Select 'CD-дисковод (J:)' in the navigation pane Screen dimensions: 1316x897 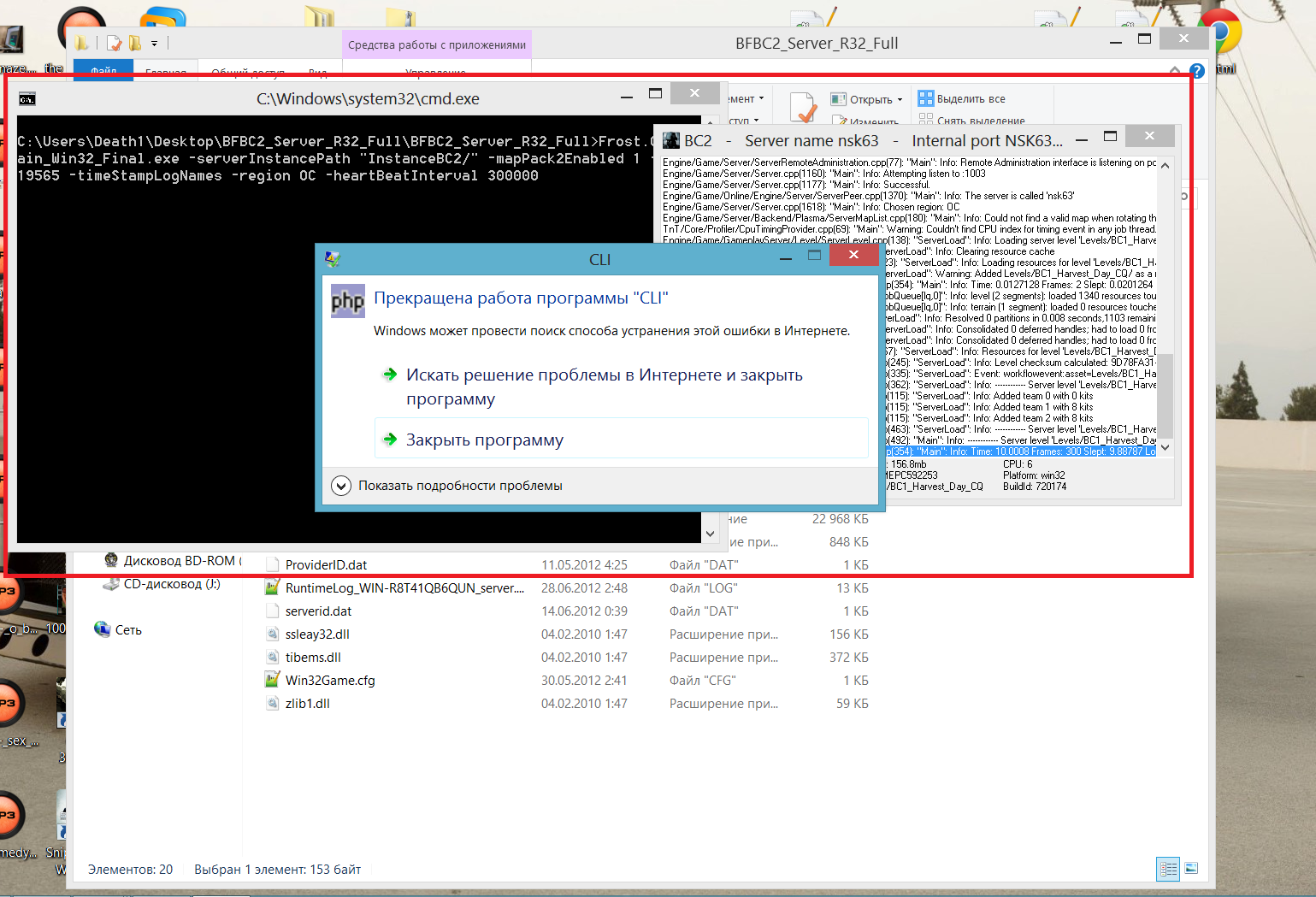[172, 584]
